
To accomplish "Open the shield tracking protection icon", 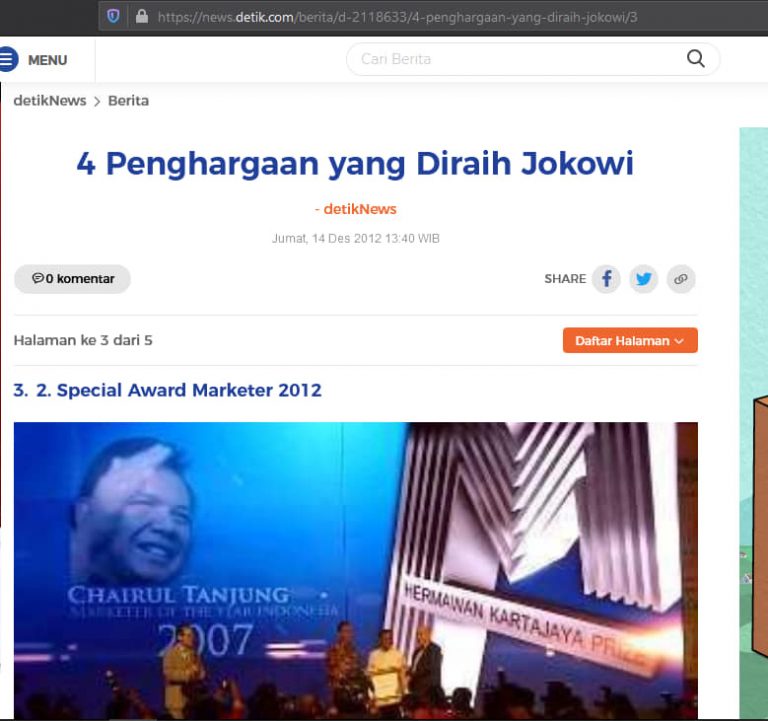I will pos(113,17).
